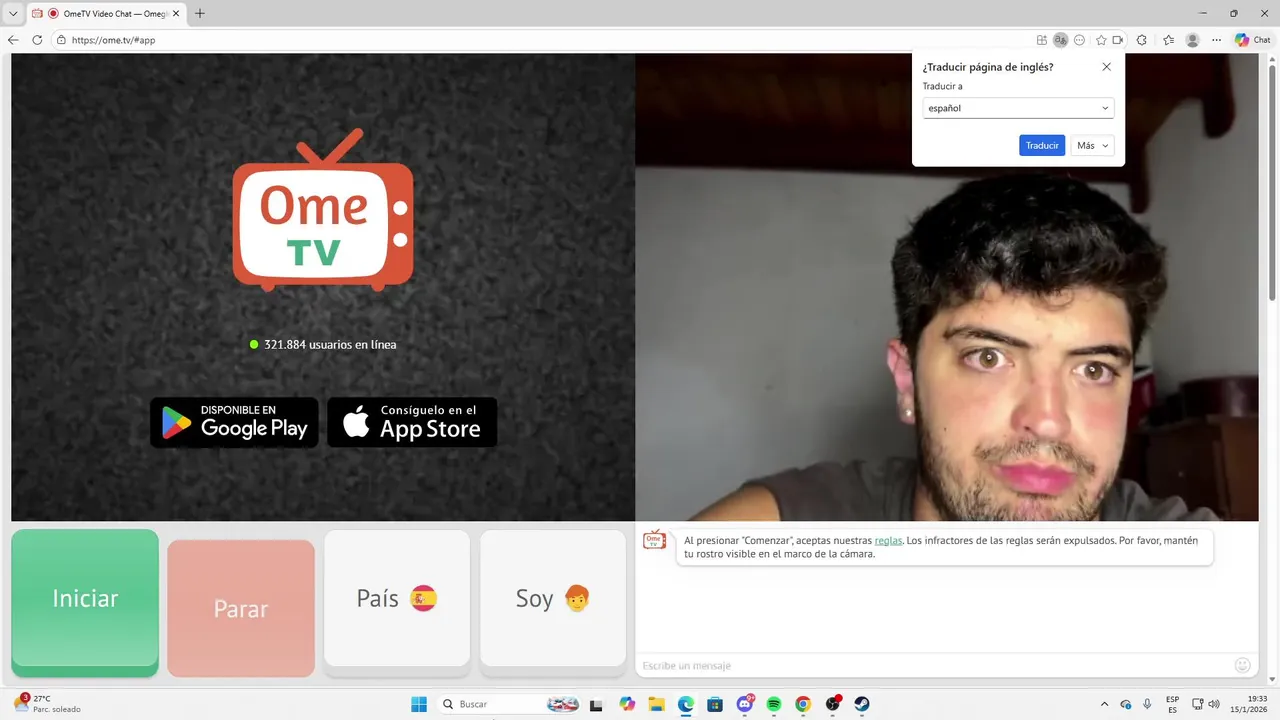Click the 321.884 usuarios en línea text

(x=330, y=344)
